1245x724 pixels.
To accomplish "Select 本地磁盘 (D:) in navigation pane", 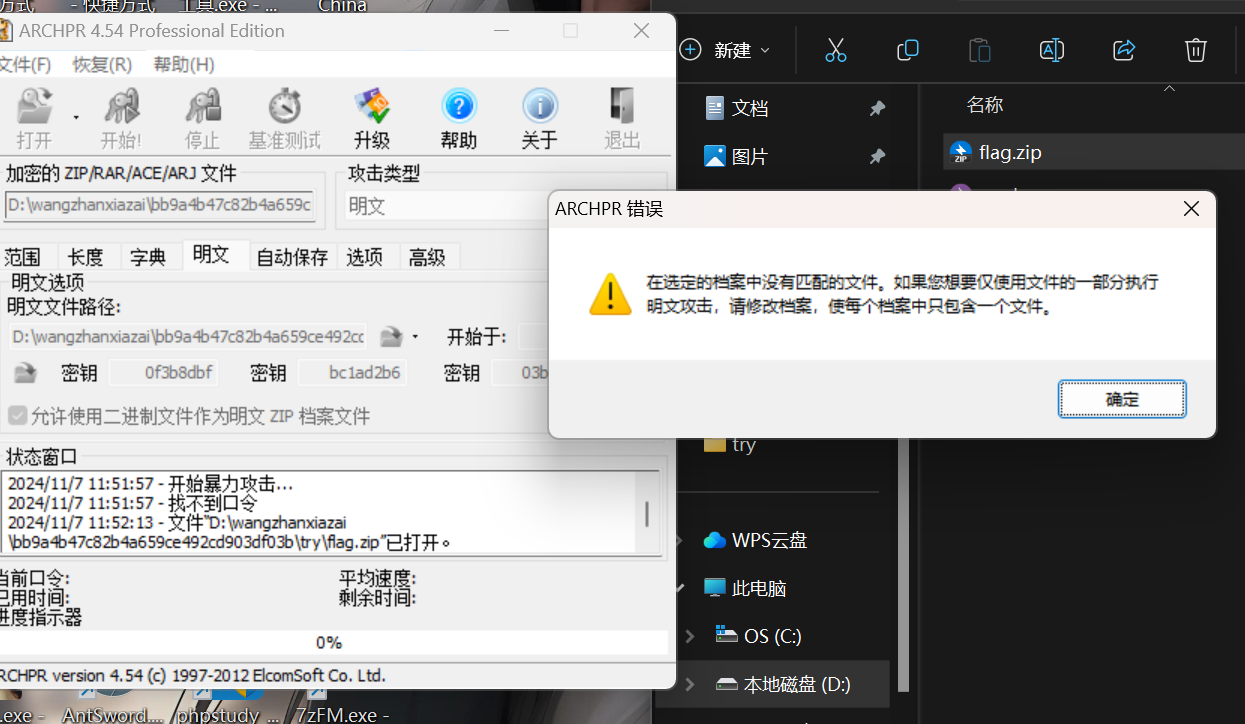I will [x=783, y=685].
